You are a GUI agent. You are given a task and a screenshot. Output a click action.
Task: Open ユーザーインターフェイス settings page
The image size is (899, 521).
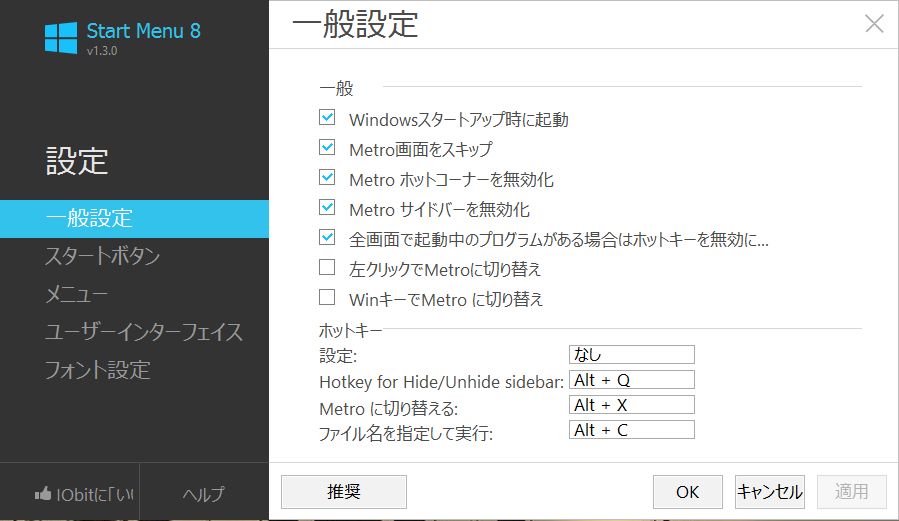(x=143, y=332)
